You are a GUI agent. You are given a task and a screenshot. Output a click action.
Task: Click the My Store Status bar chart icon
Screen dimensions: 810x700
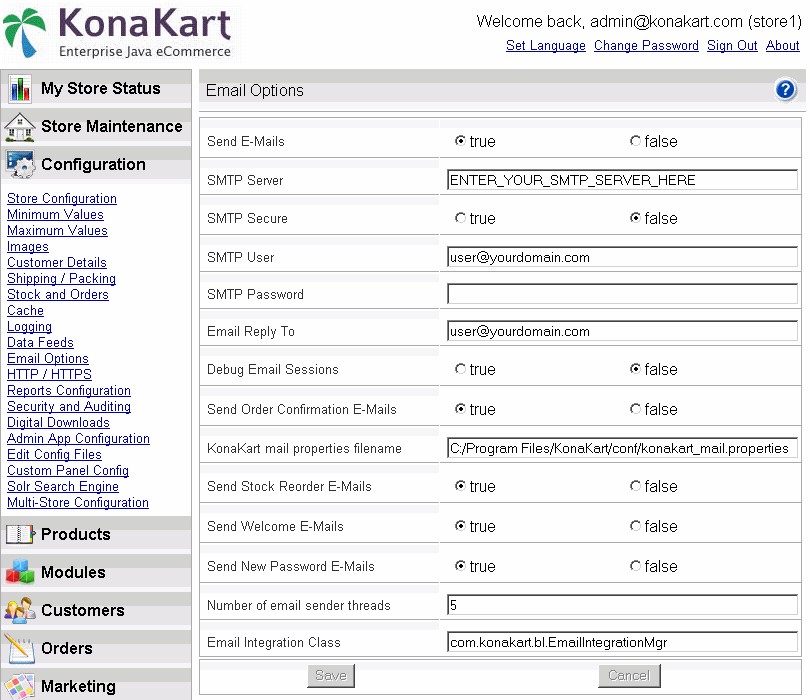20,89
